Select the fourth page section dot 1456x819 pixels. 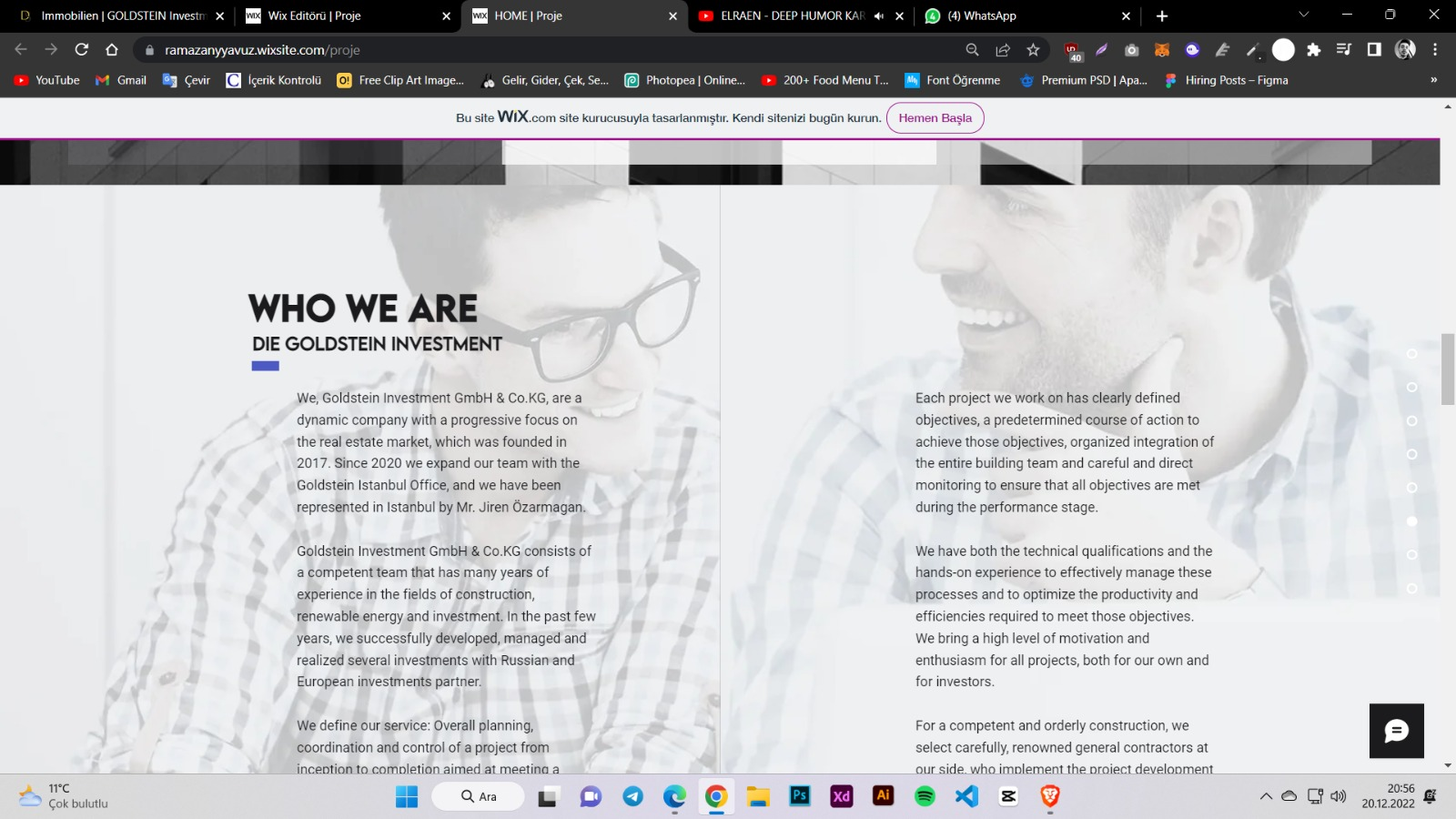(1412, 454)
